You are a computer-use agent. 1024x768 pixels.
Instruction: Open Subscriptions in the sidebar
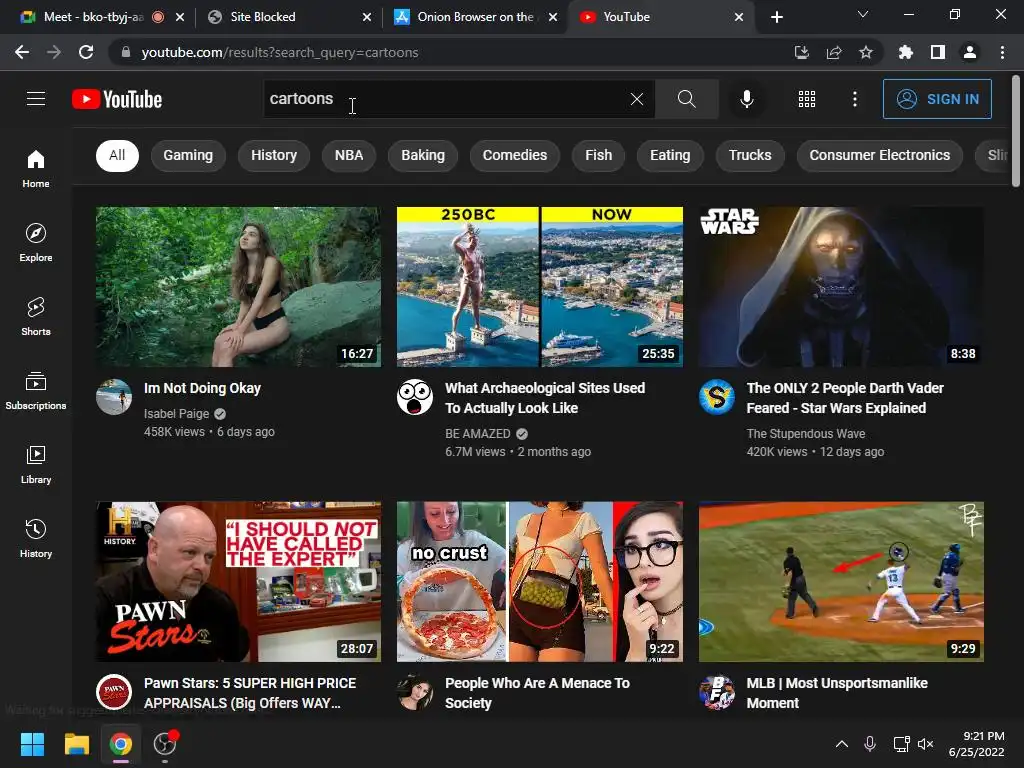click(x=36, y=391)
